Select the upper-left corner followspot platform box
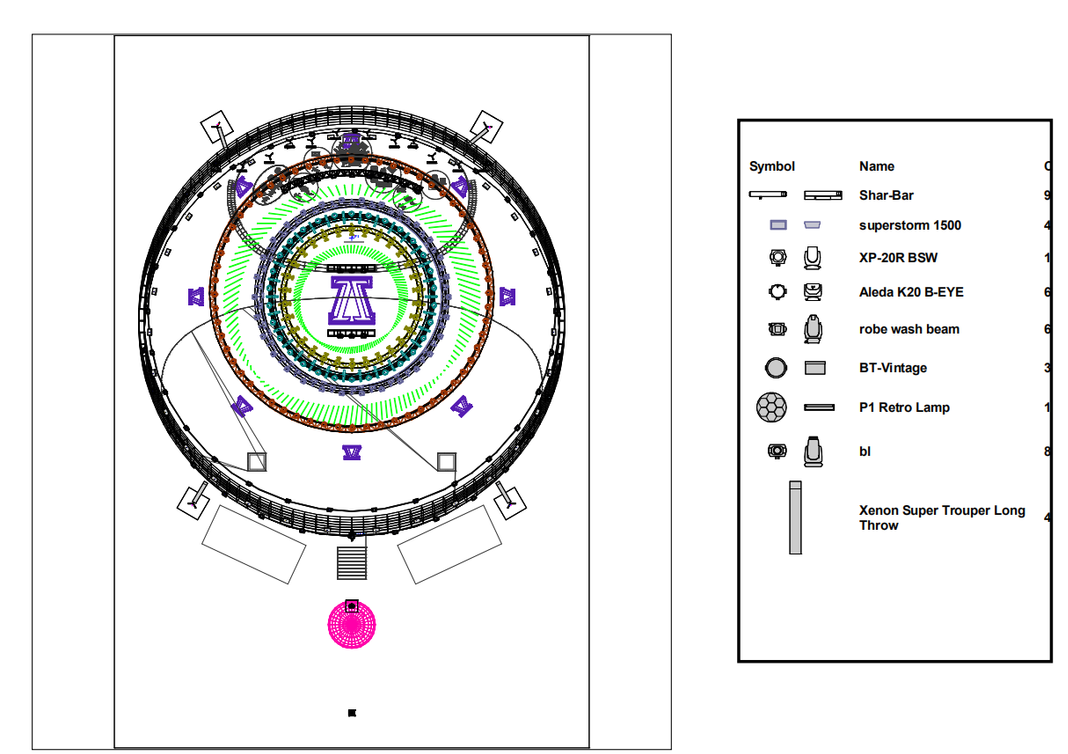 (217, 127)
